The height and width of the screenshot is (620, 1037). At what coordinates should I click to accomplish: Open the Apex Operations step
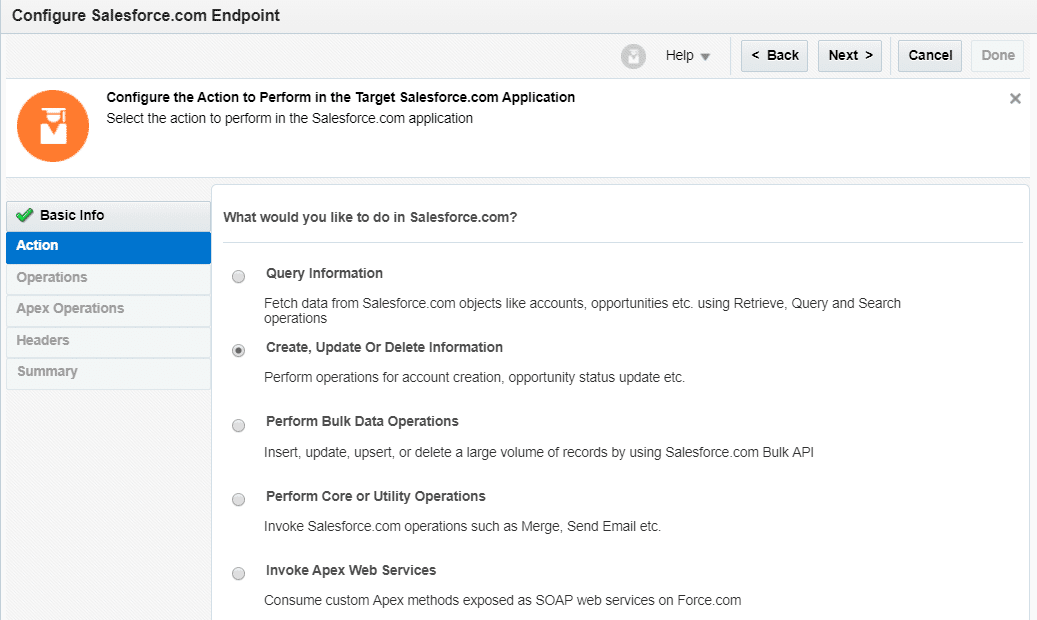pyautogui.click(x=108, y=310)
